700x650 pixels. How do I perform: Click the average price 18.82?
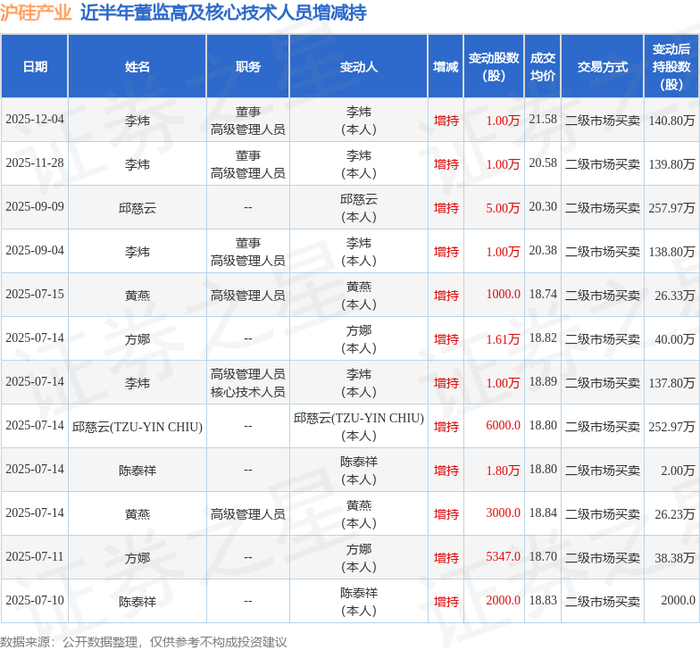[543, 338]
